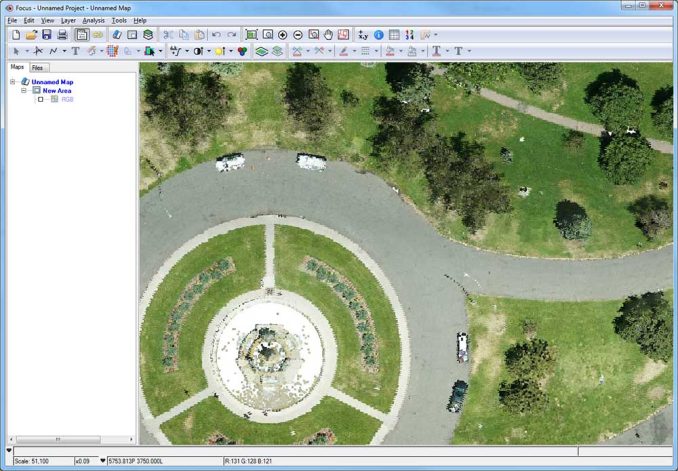The height and width of the screenshot is (471, 678).
Task: Collapse the Unnamed Map tree node
Action: pyautogui.click(x=13, y=82)
